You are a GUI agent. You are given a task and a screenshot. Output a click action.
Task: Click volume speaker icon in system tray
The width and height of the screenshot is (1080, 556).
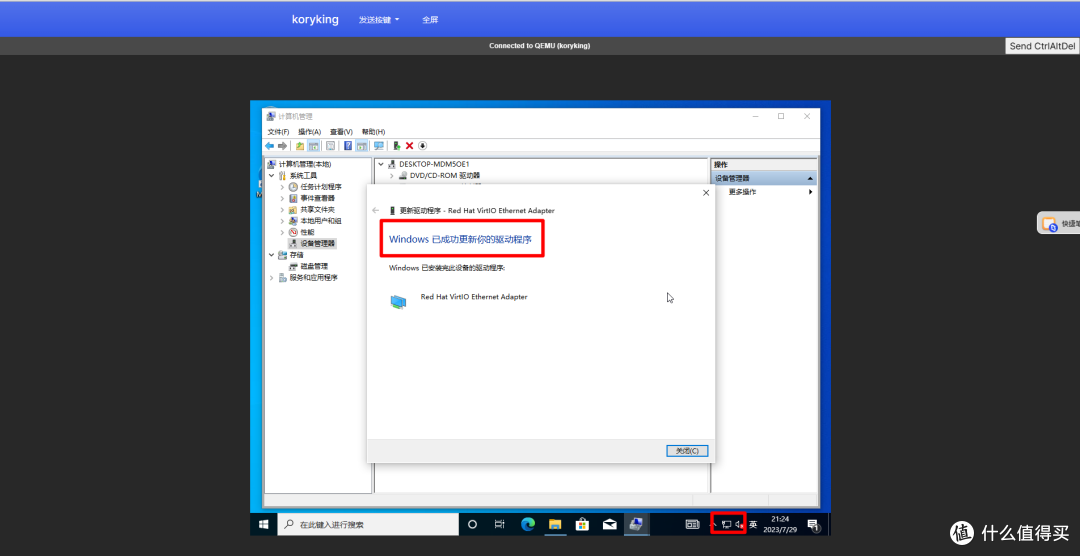[739, 524]
